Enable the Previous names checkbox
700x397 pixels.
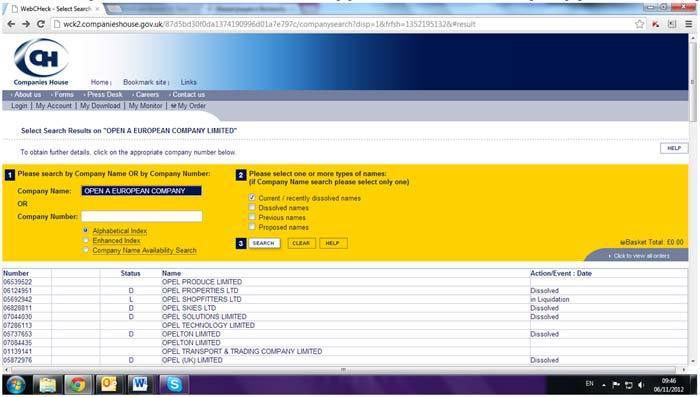[x=252, y=217]
